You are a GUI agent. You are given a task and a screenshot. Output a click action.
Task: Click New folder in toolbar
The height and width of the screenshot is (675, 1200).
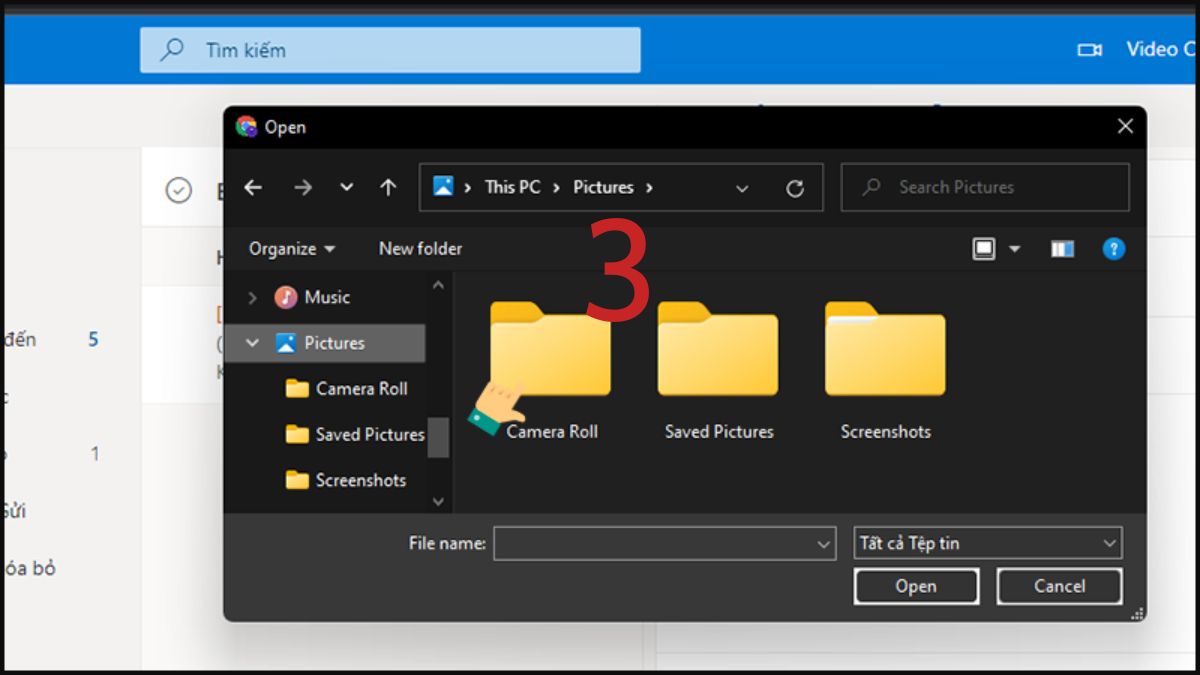click(420, 249)
